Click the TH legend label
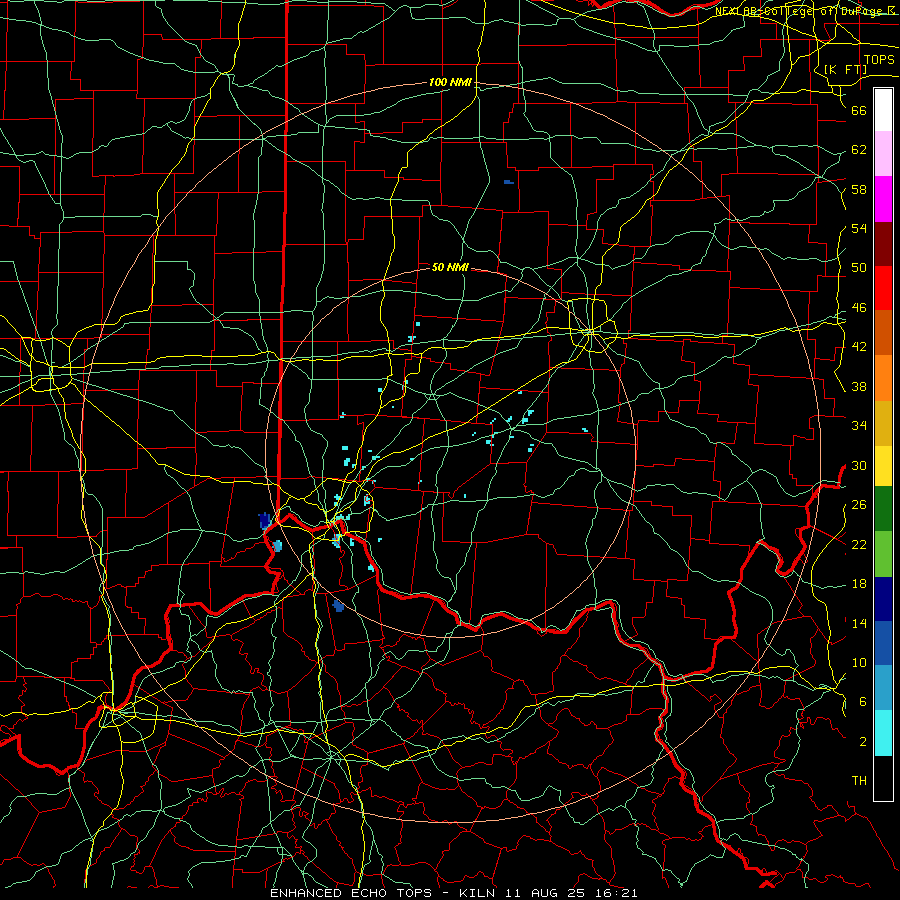900x900 pixels. click(859, 780)
